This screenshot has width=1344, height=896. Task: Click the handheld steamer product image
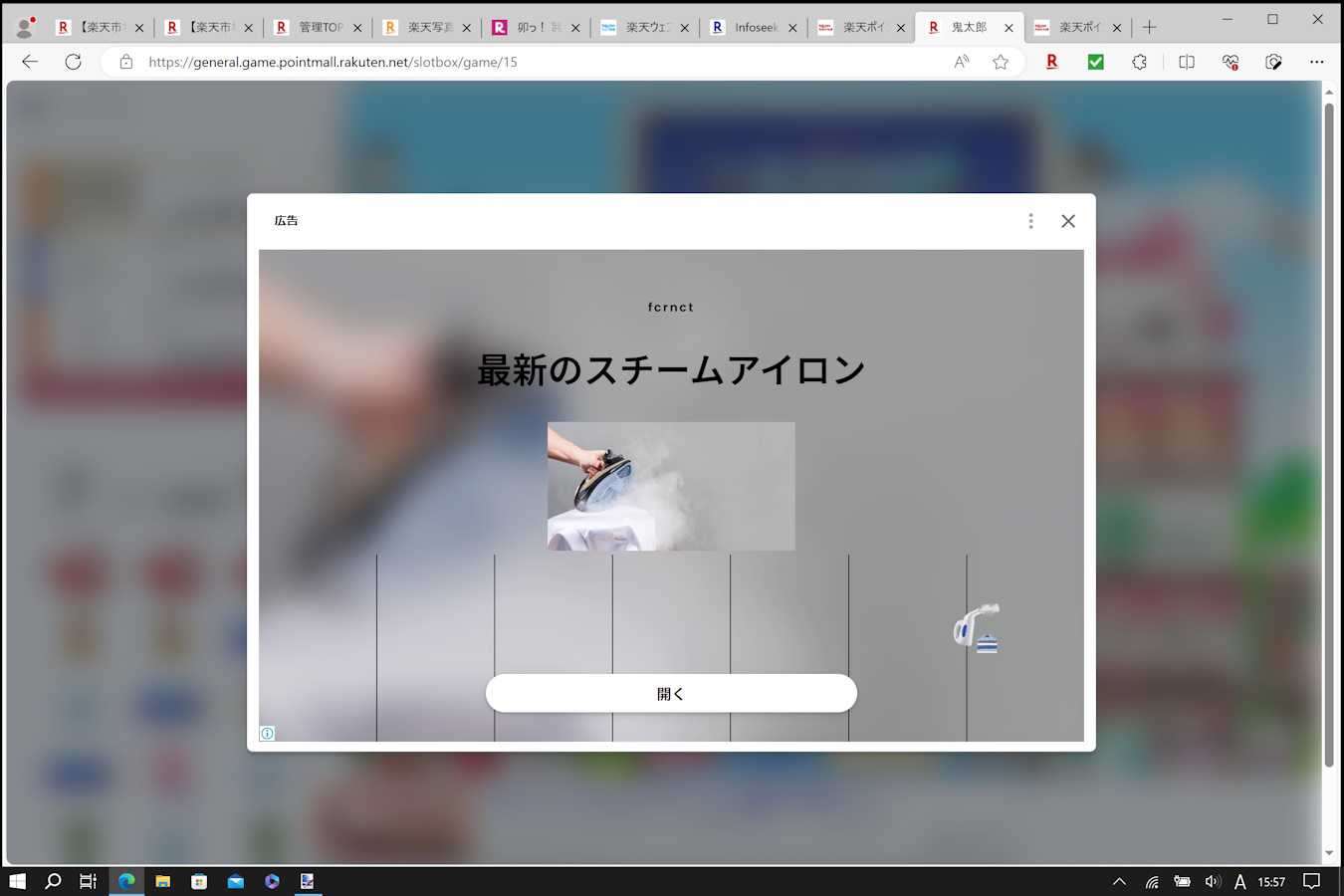(977, 627)
